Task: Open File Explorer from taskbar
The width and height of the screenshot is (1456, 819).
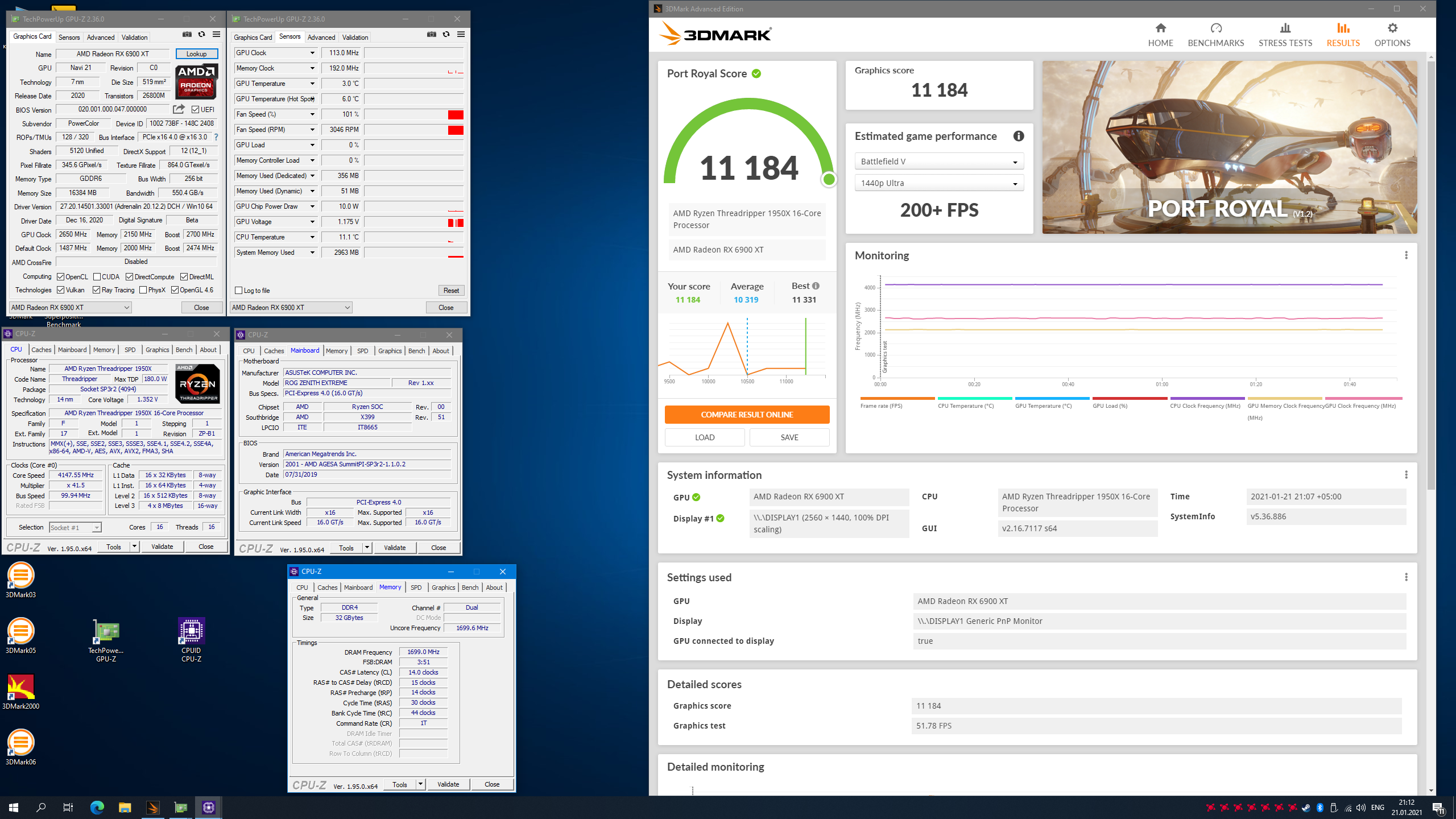Action: click(x=125, y=807)
